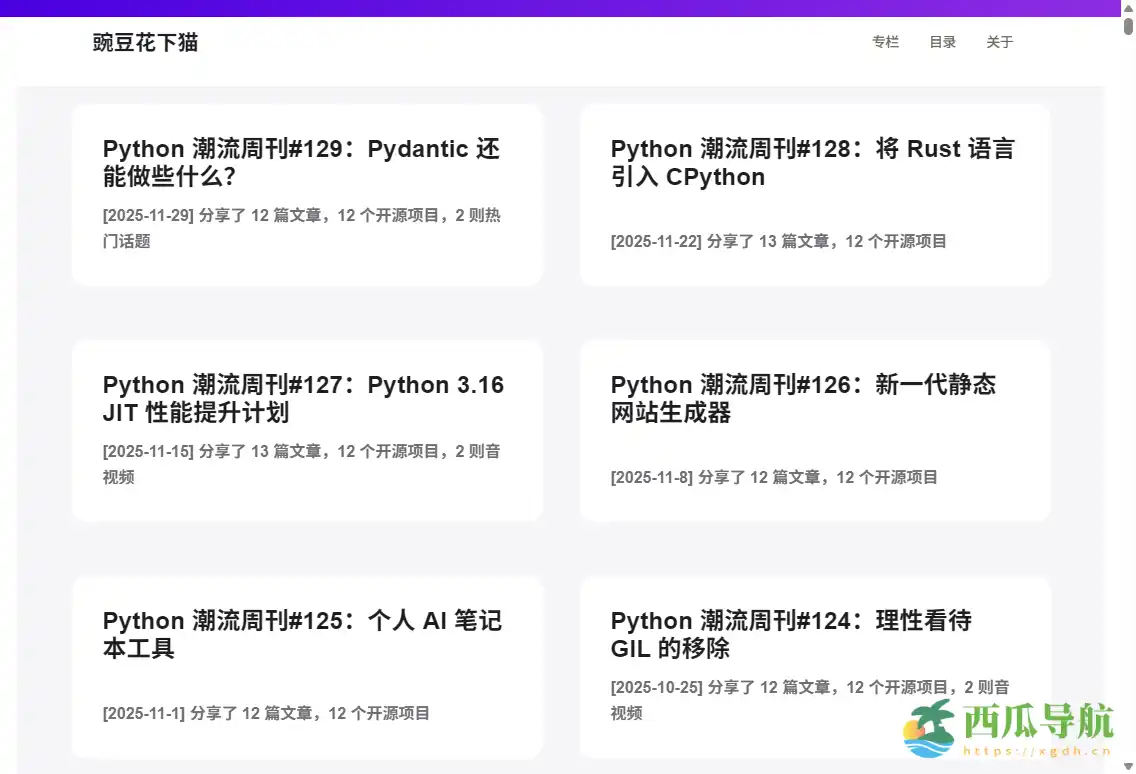Open Python 潮流周刊#129 about Pydantic
The height and width of the screenshot is (774, 1136).
302,162
